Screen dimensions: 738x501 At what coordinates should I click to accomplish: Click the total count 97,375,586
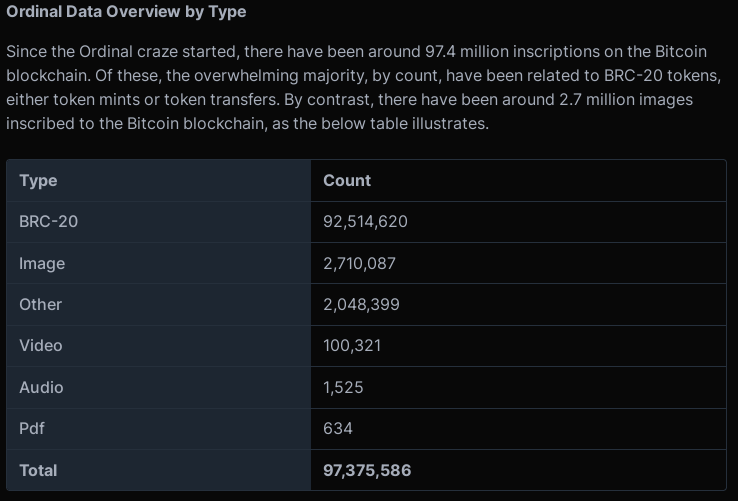[x=367, y=470]
